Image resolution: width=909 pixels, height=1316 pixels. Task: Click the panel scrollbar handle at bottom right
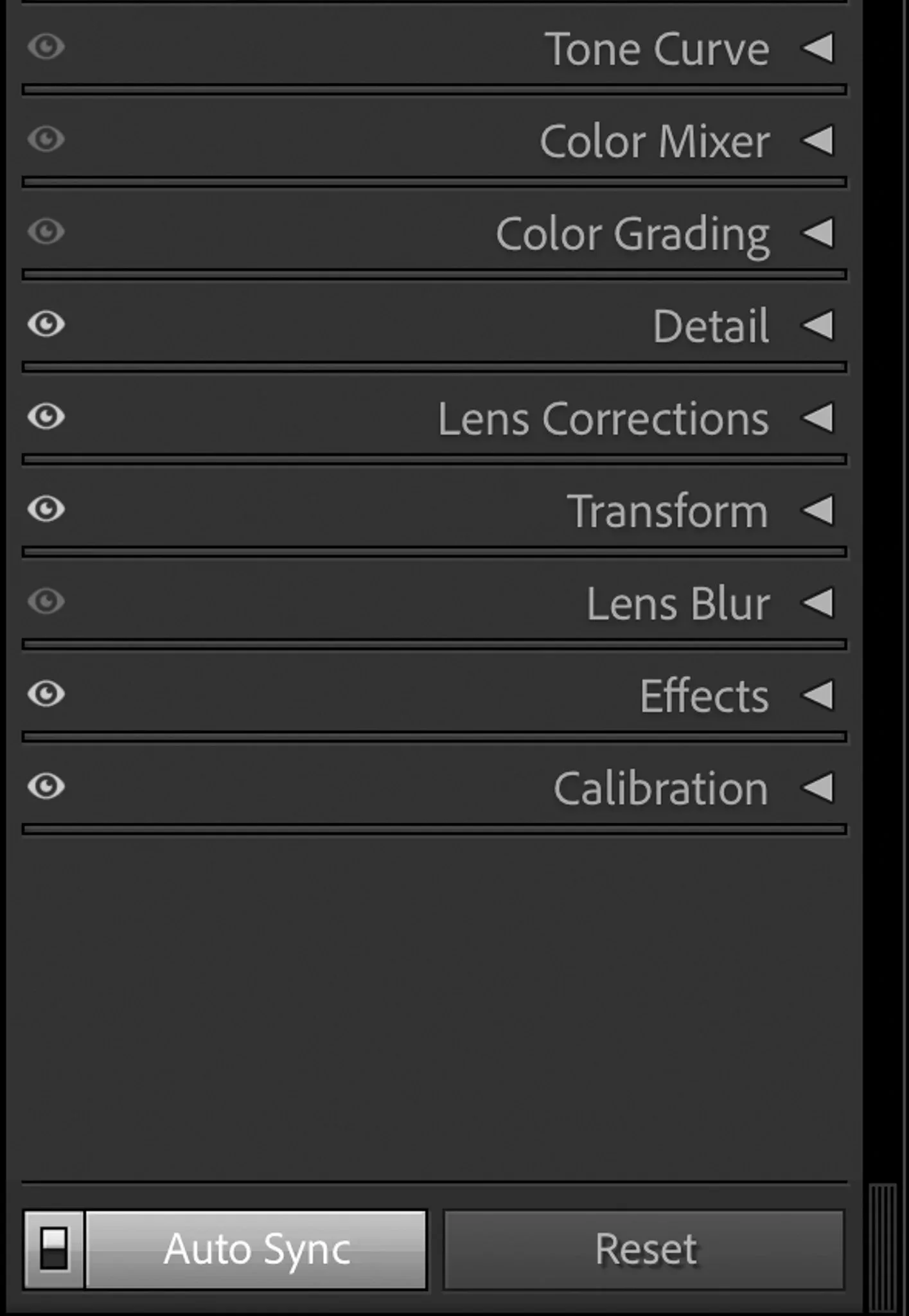point(883,1248)
